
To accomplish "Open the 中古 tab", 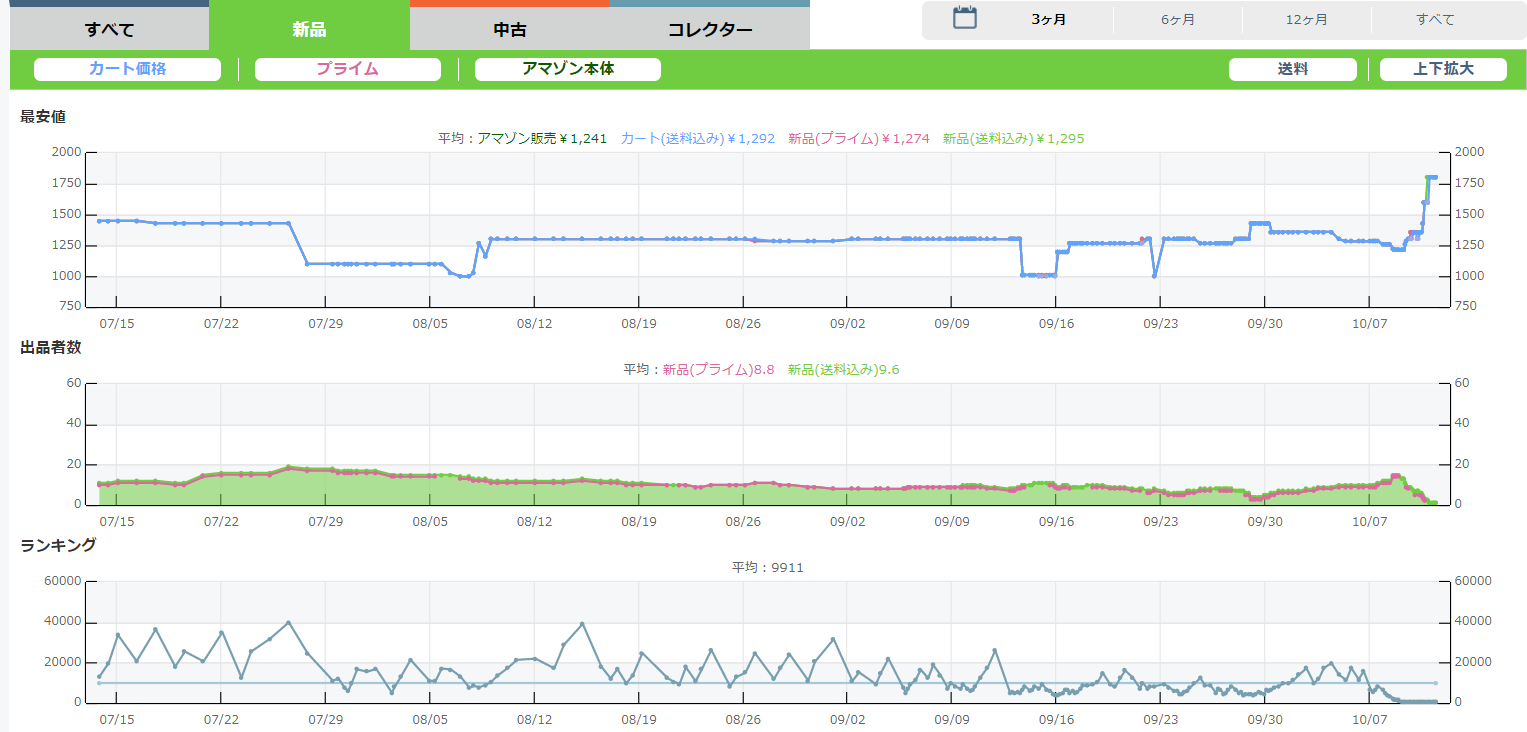I will tap(510, 29).
